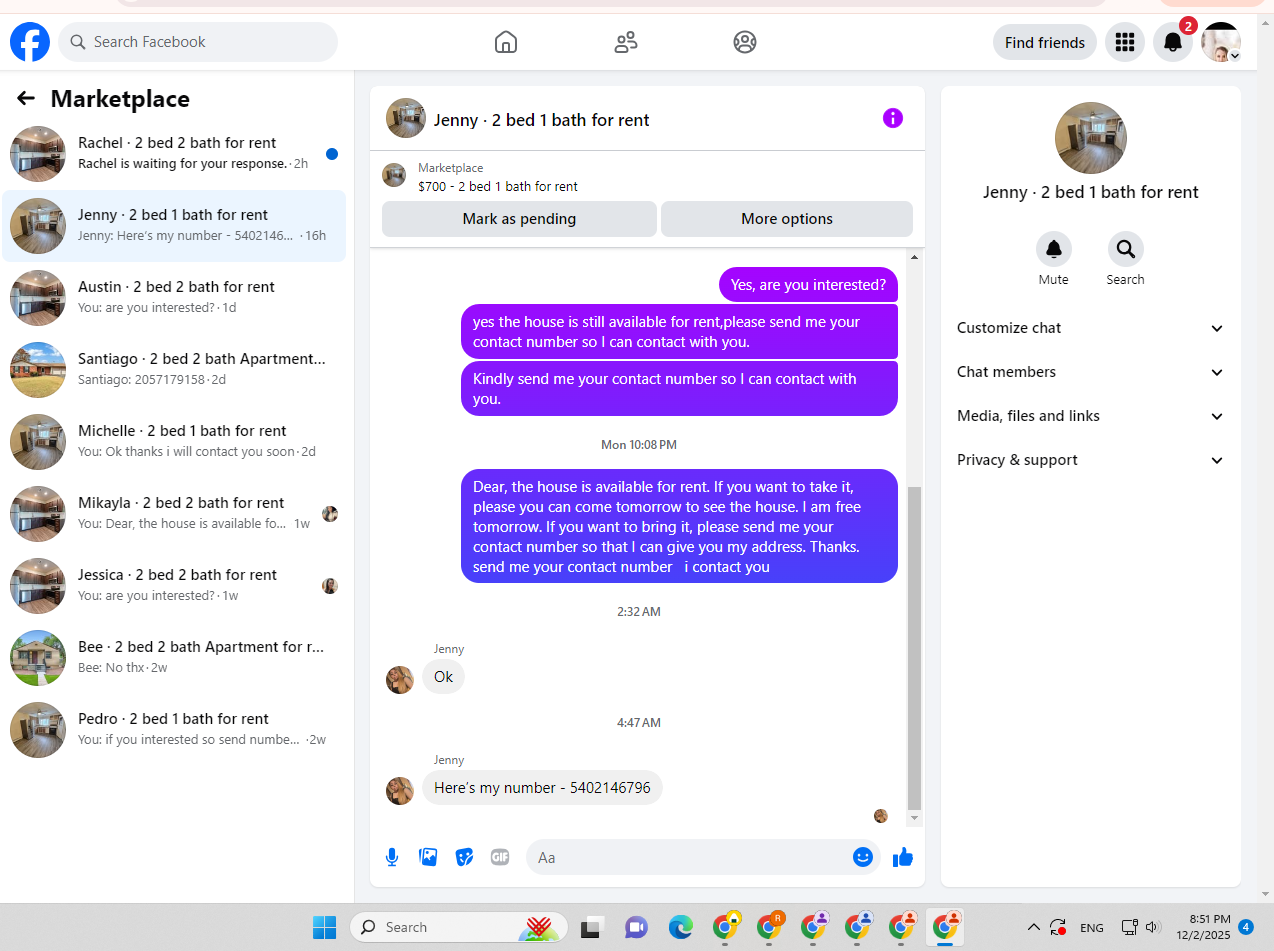Expand Media, files and links section
This screenshot has height=951, width=1274.
tap(1090, 416)
